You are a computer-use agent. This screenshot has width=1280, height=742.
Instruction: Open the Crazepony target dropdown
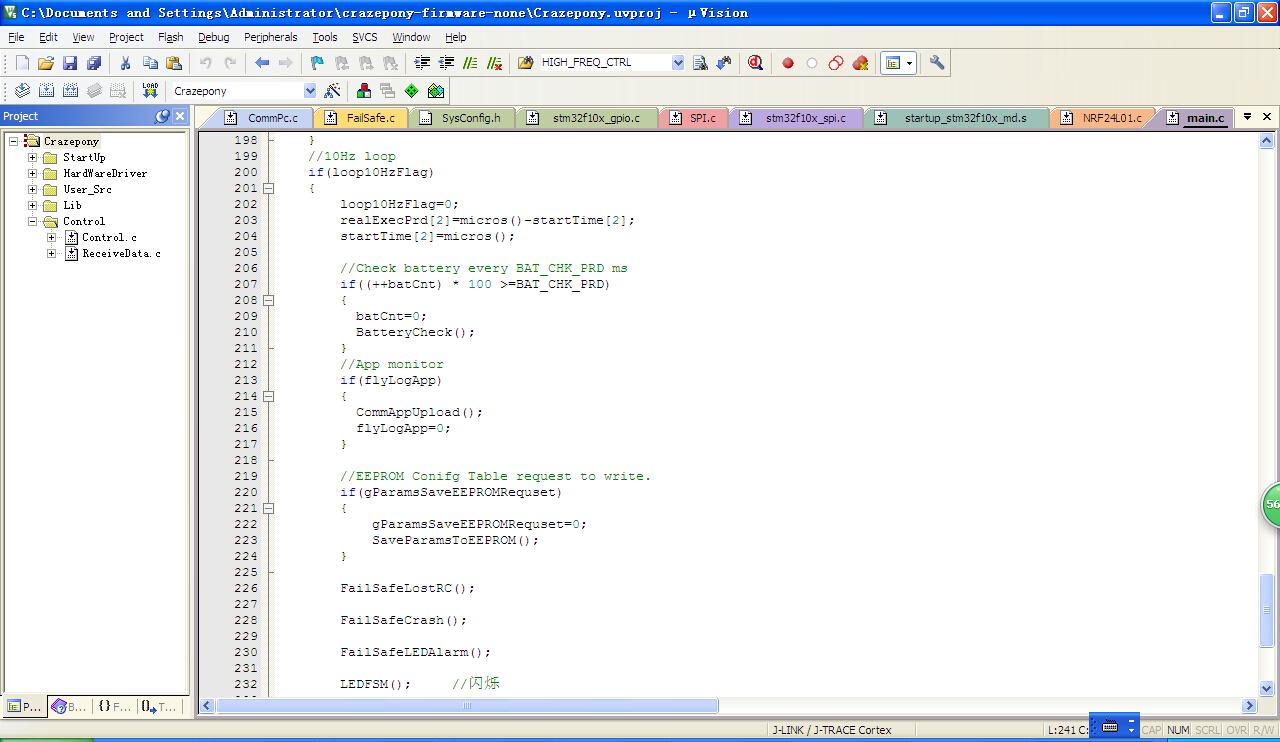pyautogui.click(x=310, y=91)
